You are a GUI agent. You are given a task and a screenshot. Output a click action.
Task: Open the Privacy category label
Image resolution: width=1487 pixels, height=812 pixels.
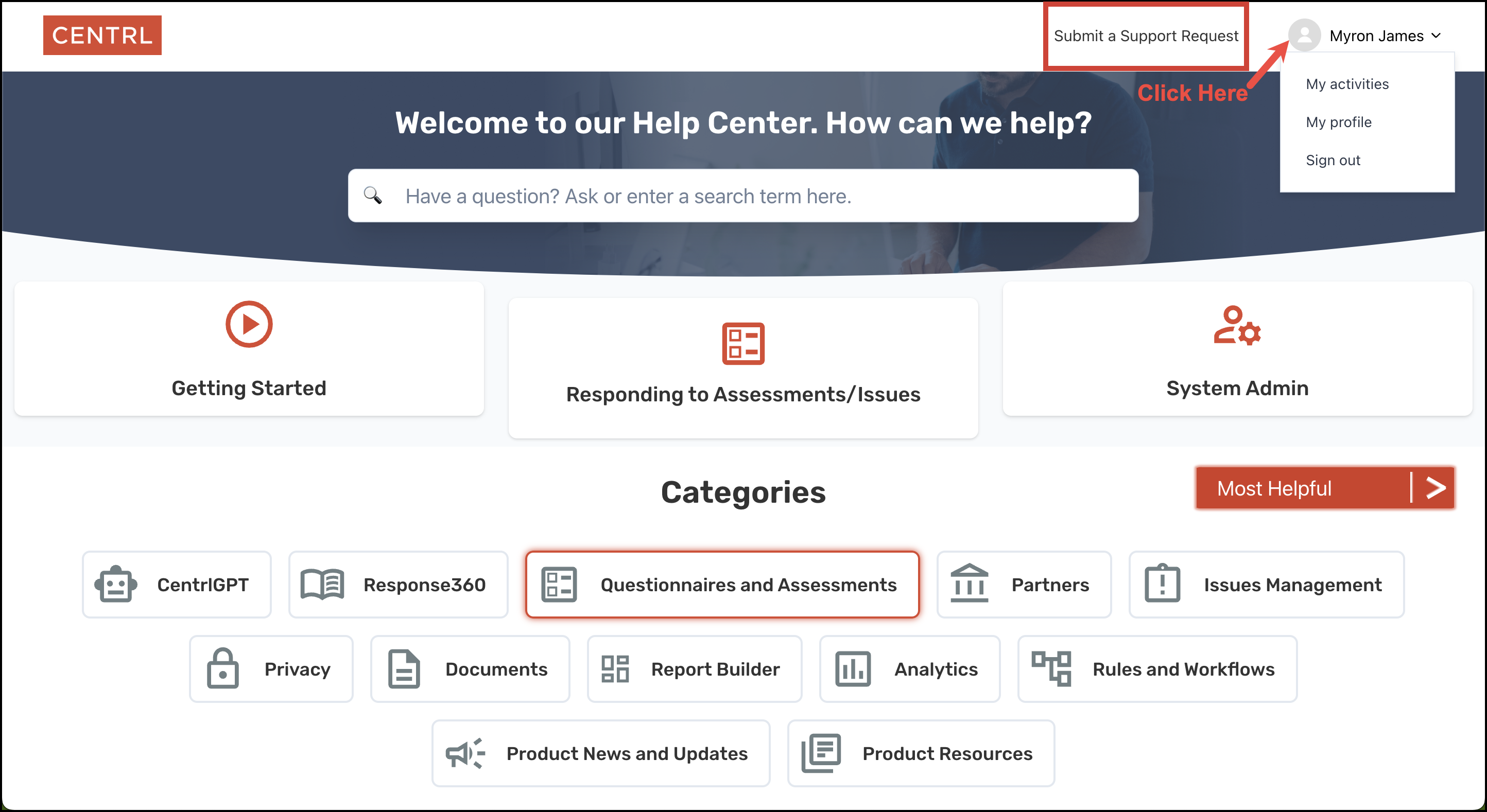(x=297, y=669)
